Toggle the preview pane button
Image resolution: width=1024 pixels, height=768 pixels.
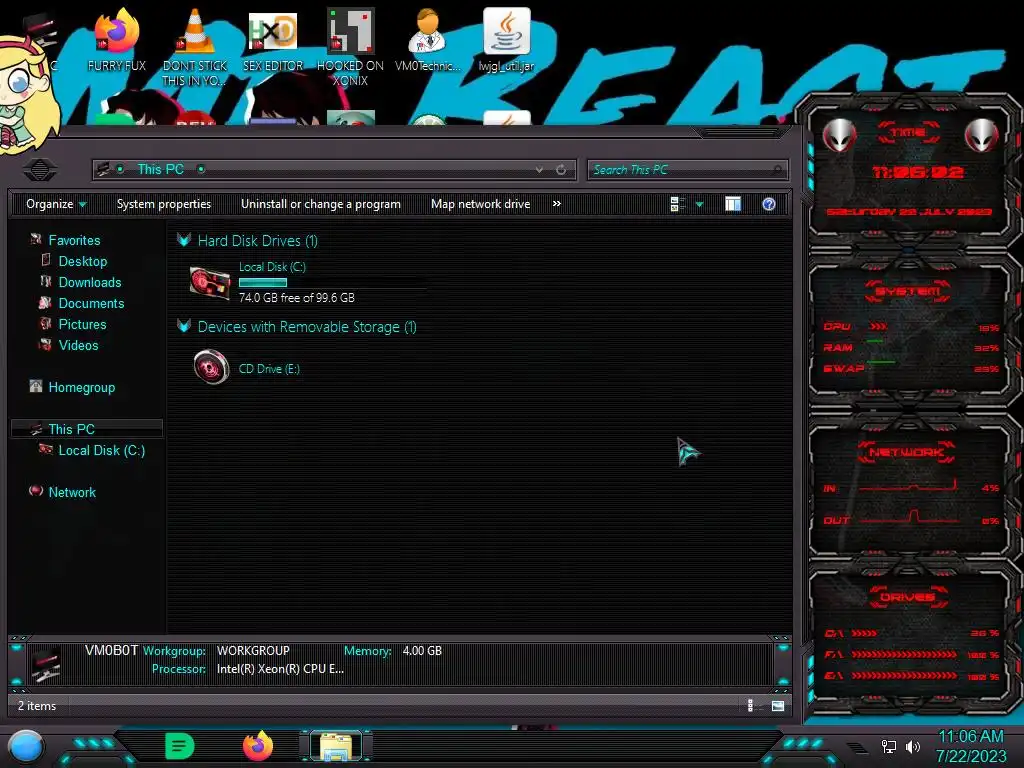(x=733, y=204)
